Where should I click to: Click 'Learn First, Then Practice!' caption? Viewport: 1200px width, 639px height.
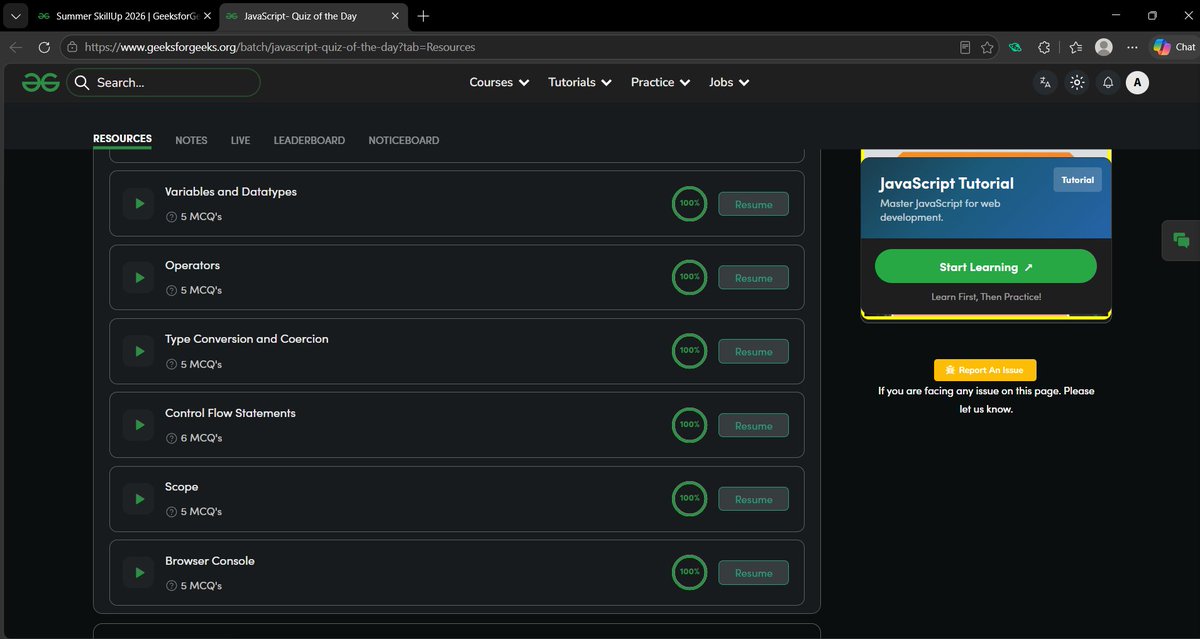coord(986,297)
